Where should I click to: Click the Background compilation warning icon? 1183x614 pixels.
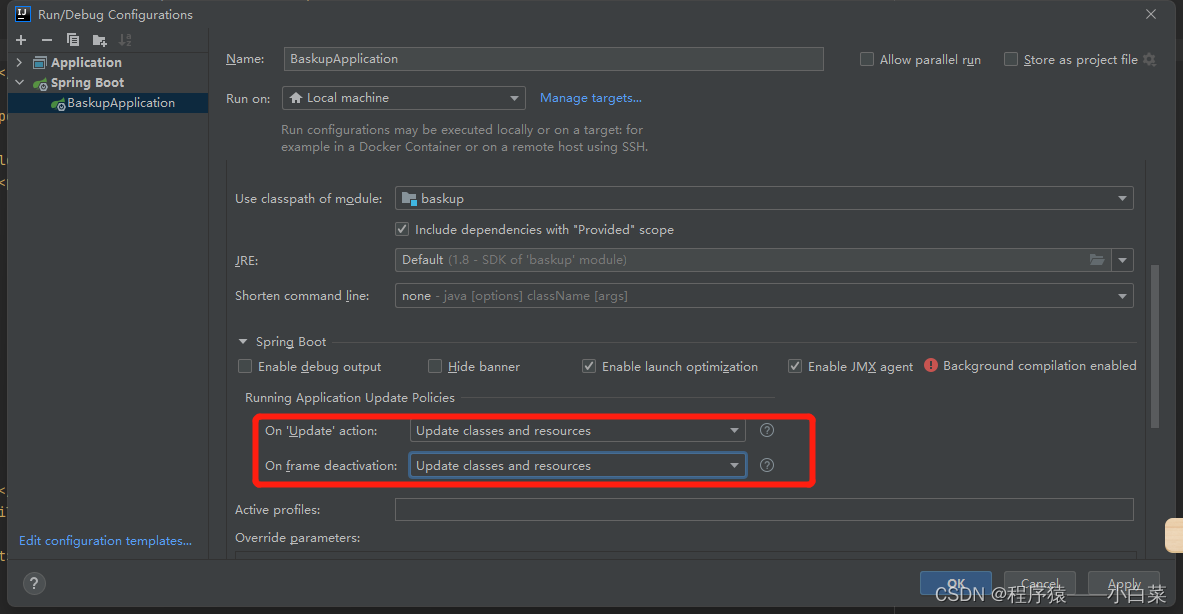931,365
